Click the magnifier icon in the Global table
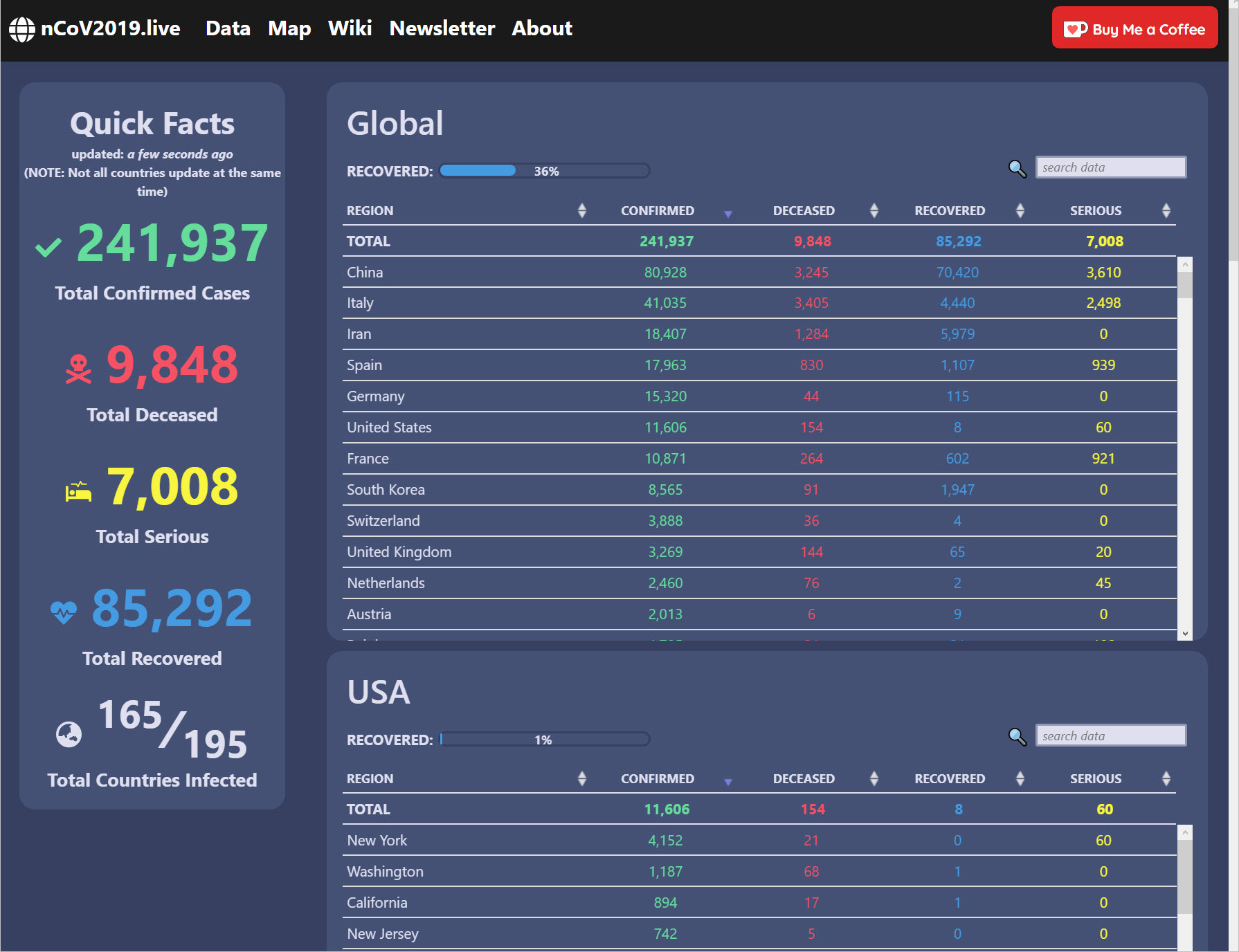The height and width of the screenshot is (952, 1239). tap(1017, 168)
